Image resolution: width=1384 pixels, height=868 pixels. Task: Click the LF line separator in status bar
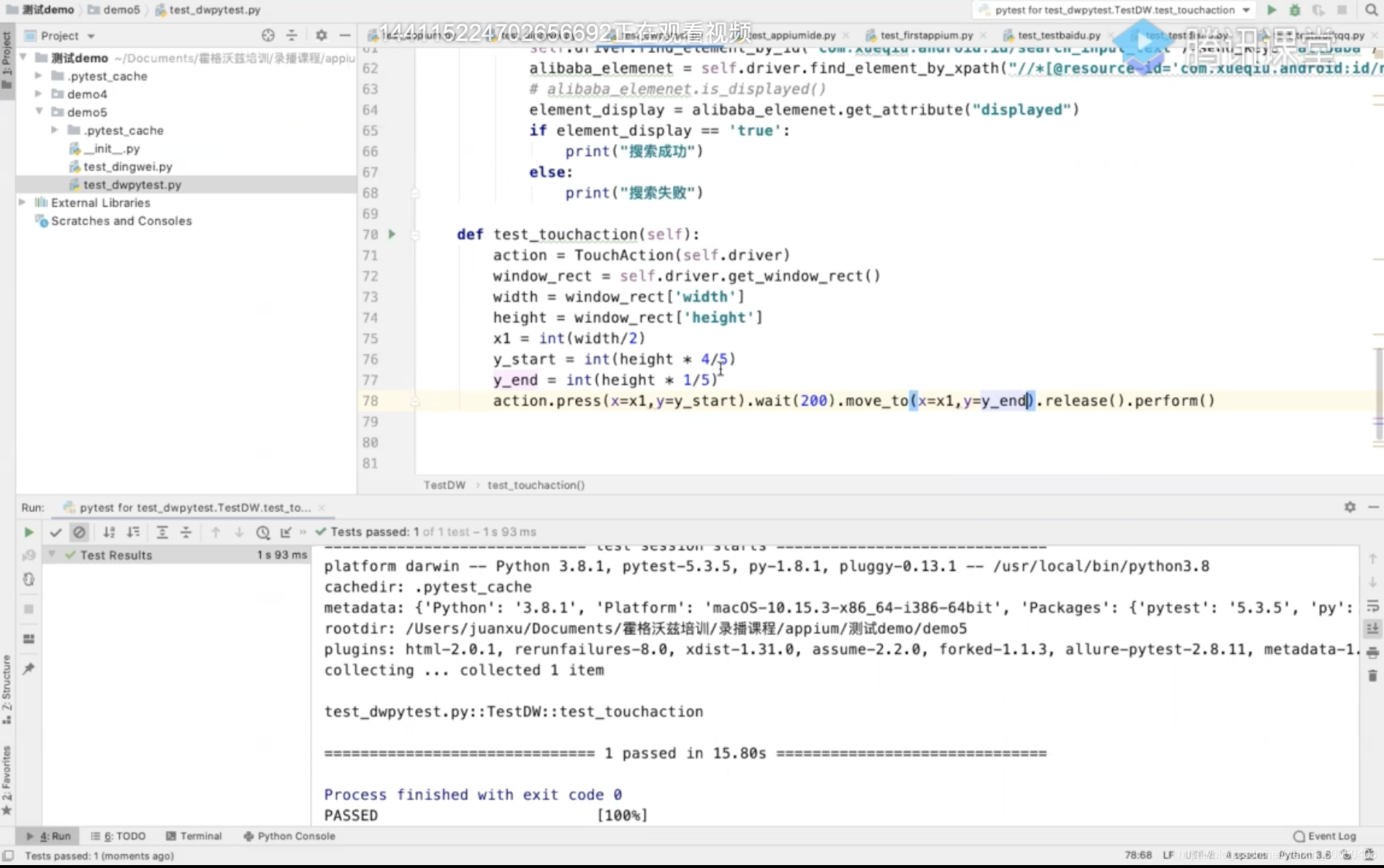click(1168, 855)
